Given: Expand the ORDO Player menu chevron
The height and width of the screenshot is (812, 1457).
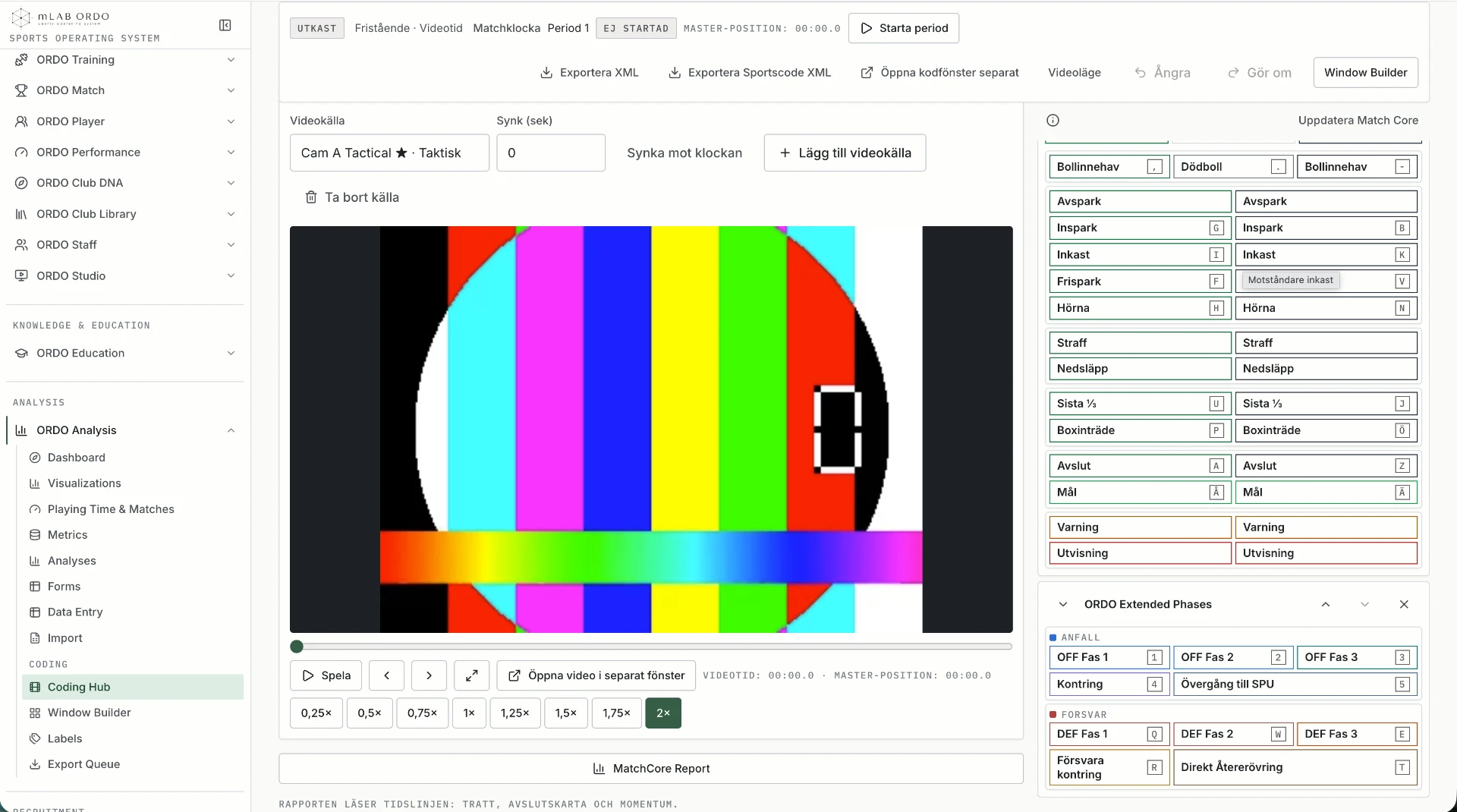Looking at the screenshot, I should [231, 121].
